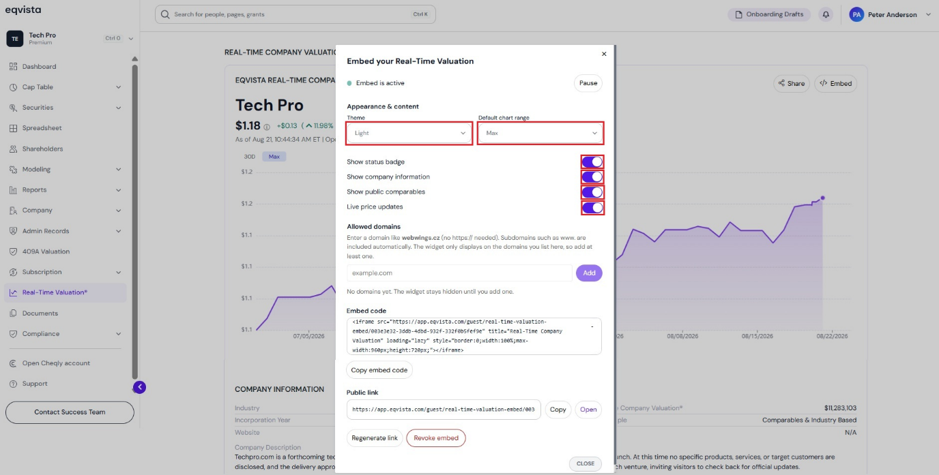Expand the Reports submenu chevron

click(119, 190)
